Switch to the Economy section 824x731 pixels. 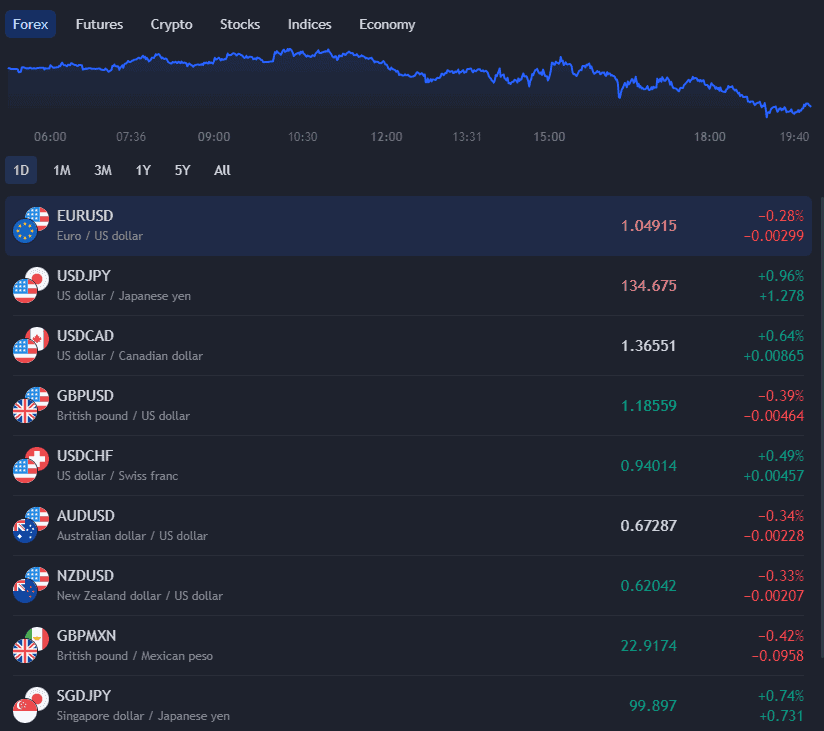coord(387,24)
